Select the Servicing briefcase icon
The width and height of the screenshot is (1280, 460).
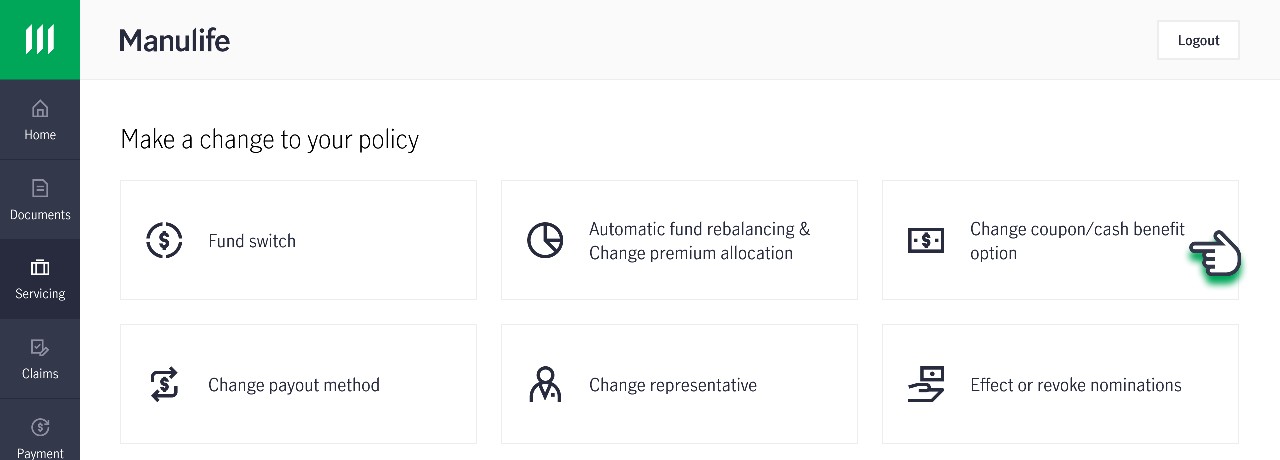coord(40,267)
